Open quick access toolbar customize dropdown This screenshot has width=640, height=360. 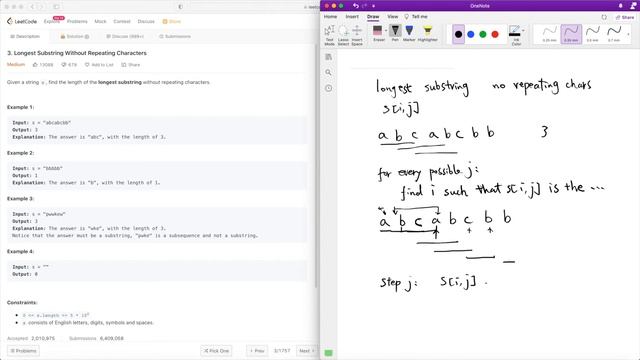pos(373,6)
